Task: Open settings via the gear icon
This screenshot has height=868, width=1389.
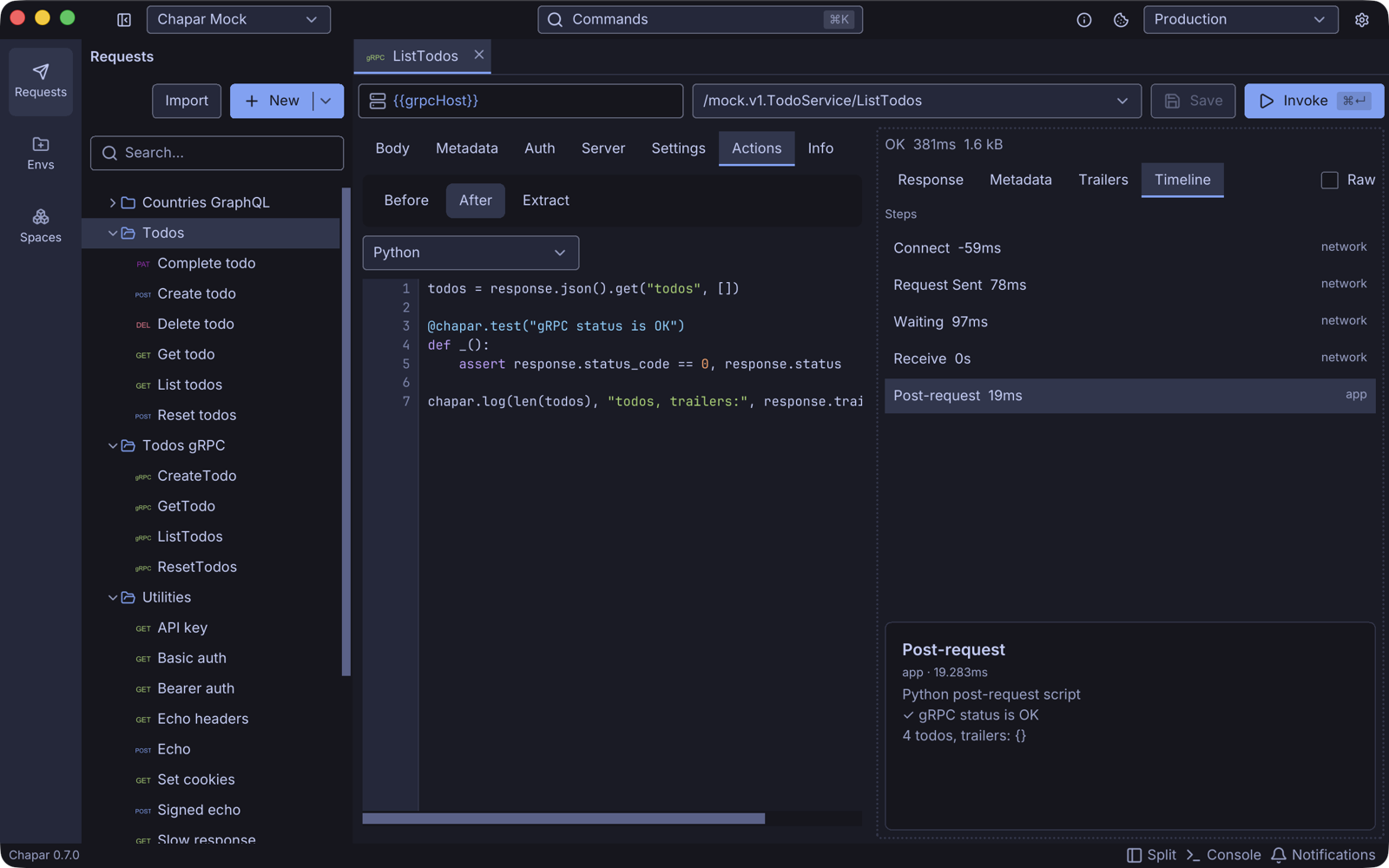Action: [1361, 20]
